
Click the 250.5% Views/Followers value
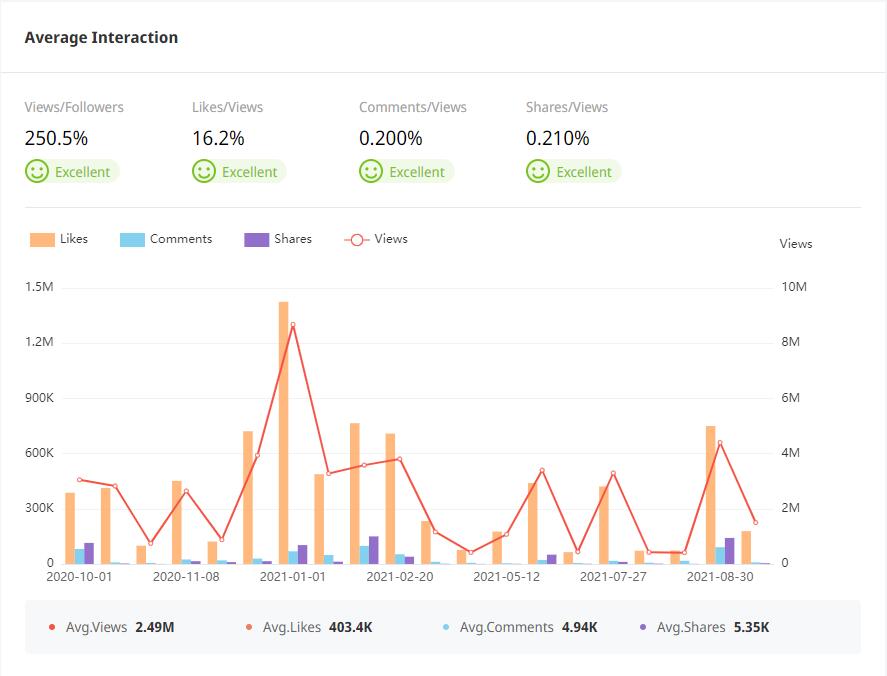(x=57, y=139)
